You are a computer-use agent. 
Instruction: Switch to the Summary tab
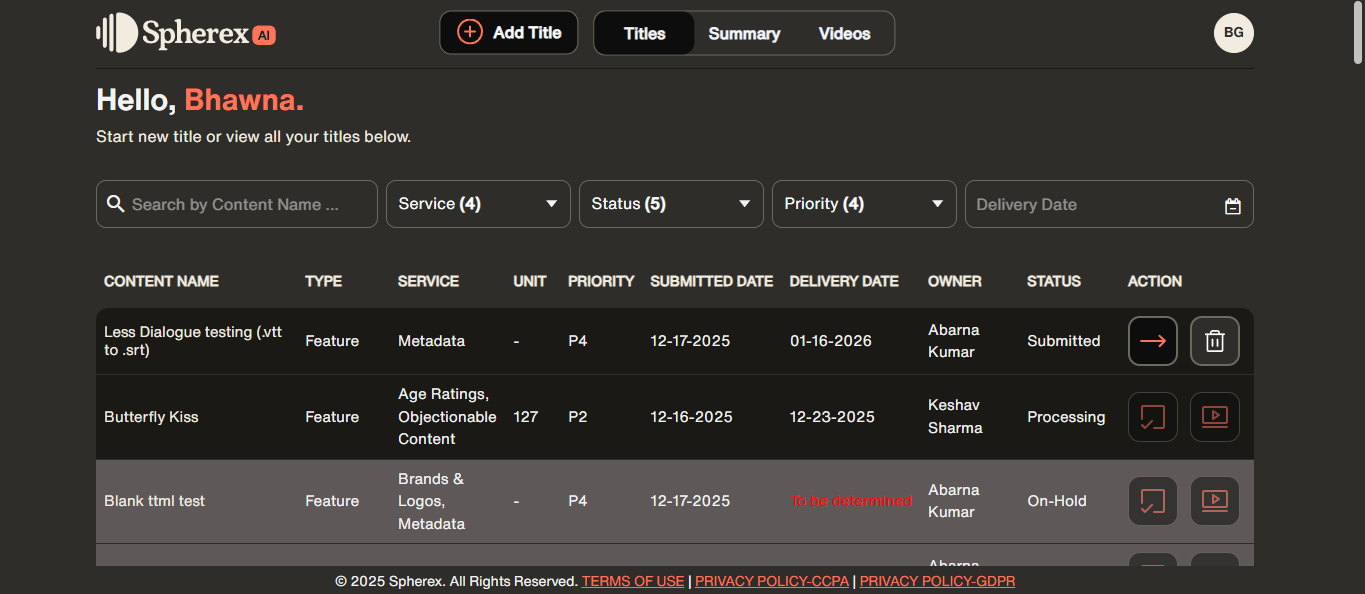(x=744, y=34)
